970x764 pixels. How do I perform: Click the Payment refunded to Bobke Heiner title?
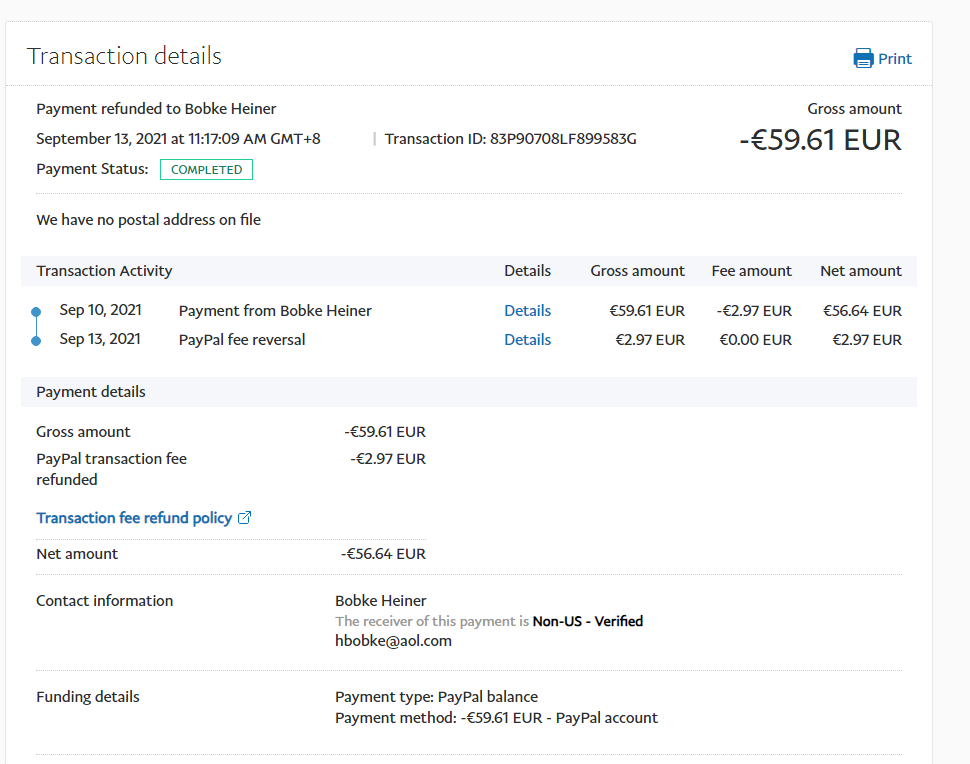click(x=156, y=109)
